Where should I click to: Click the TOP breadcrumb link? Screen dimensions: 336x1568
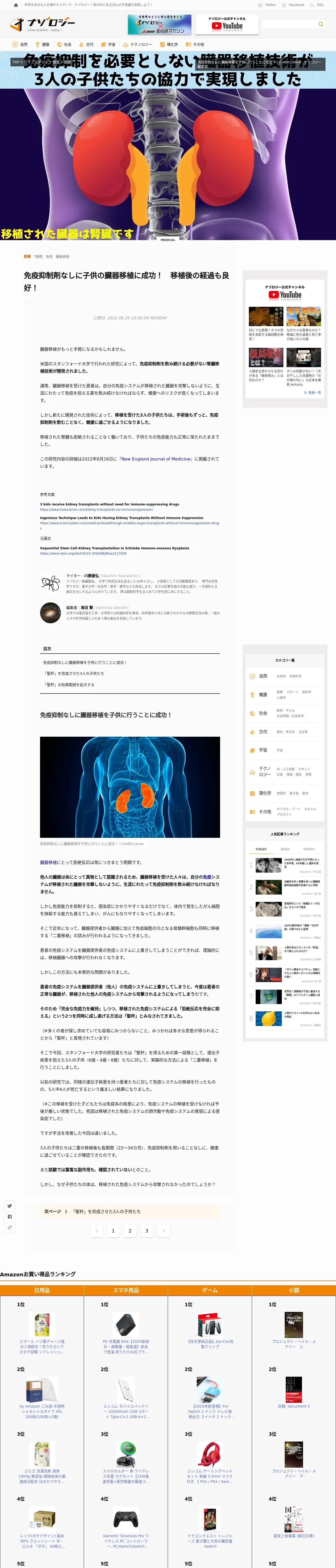pyautogui.click(x=16, y=62)
